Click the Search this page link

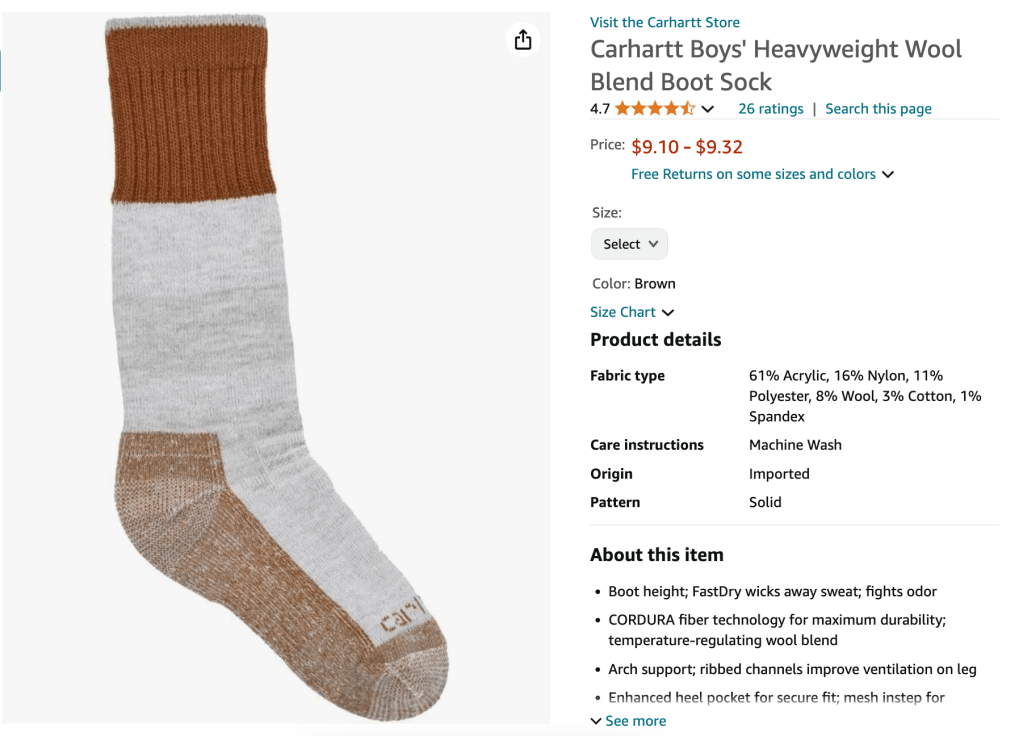click(878, 109)
